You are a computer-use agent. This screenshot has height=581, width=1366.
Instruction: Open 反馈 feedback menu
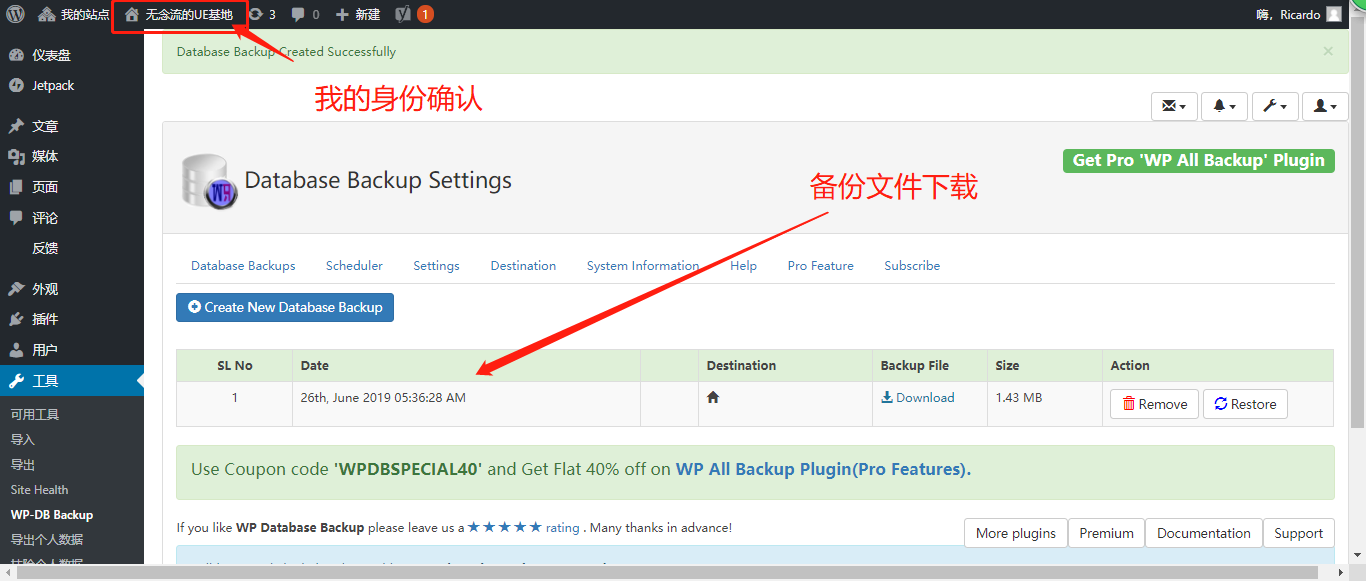(72, 248)
